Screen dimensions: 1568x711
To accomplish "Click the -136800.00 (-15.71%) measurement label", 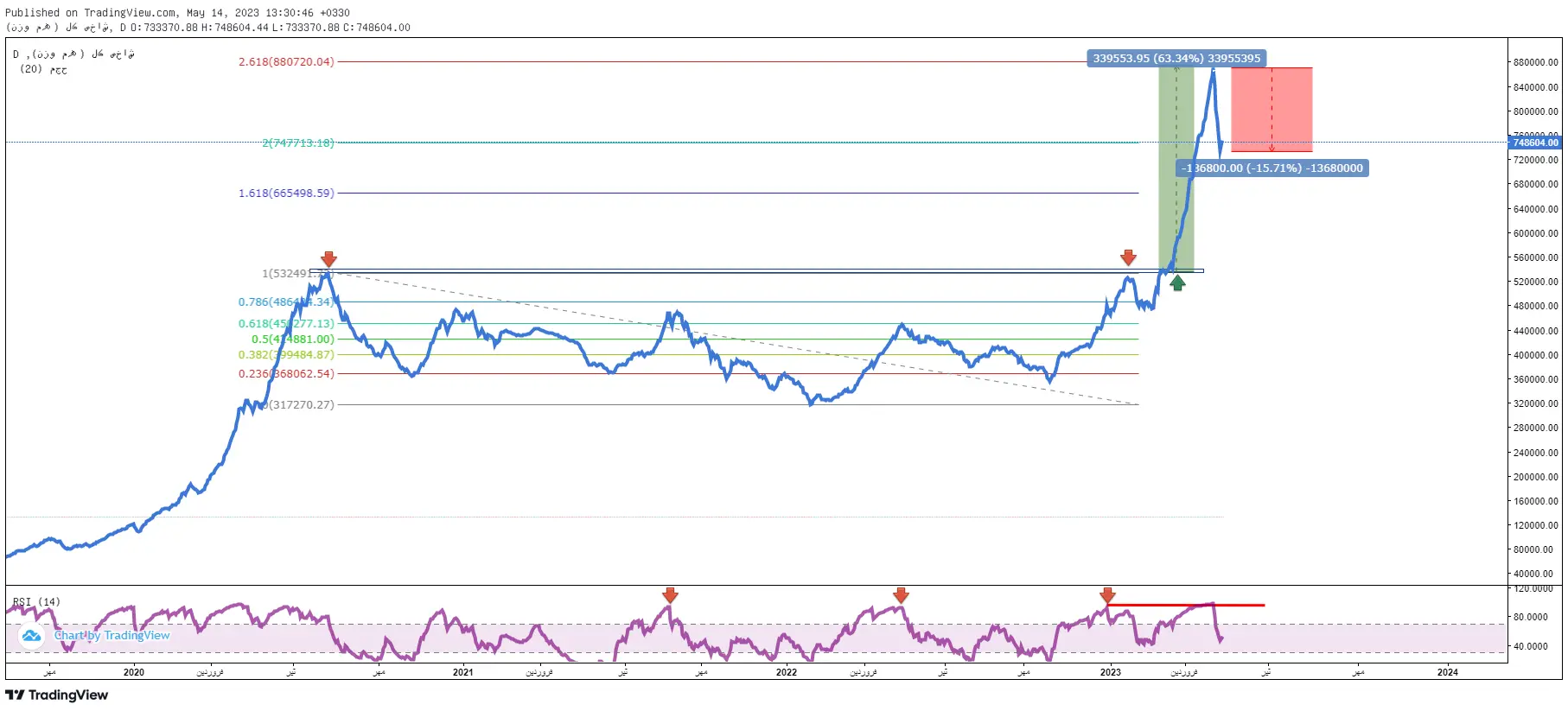I will pyautogui.click(x=1272, y=168).
